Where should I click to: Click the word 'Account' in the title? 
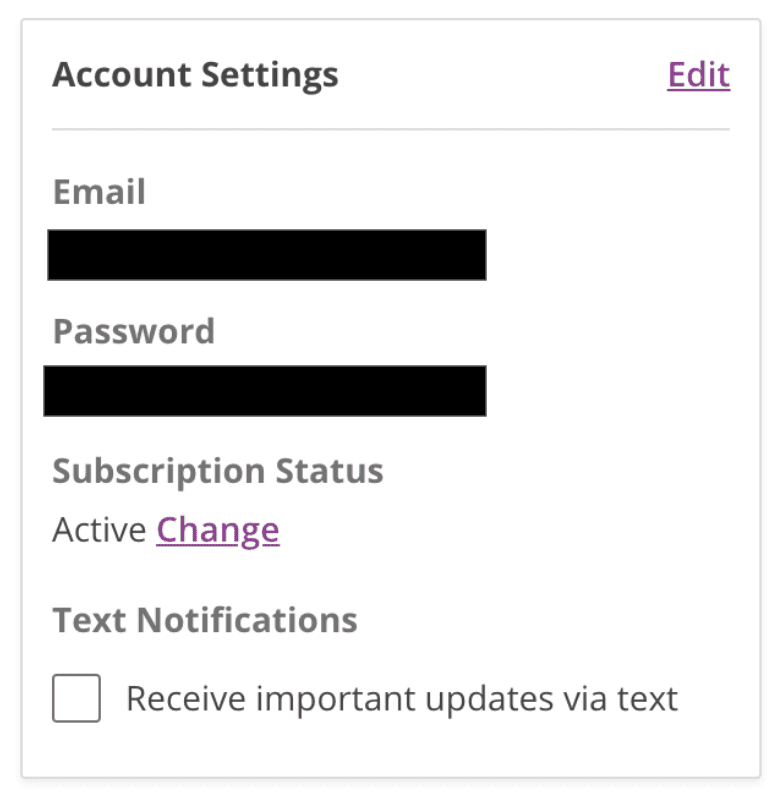tap(122, 75)
